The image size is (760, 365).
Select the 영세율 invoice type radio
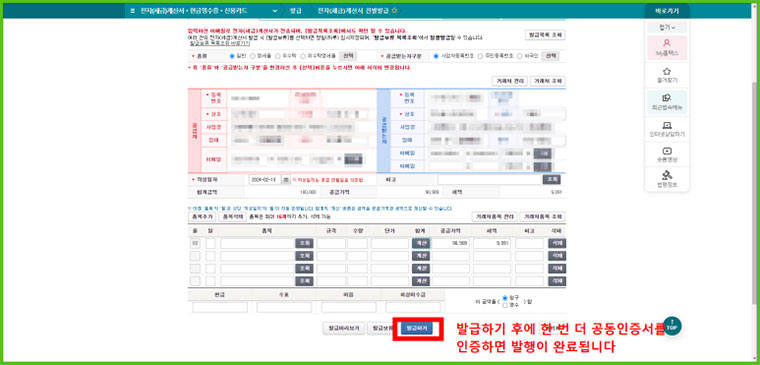coord(253,56)
